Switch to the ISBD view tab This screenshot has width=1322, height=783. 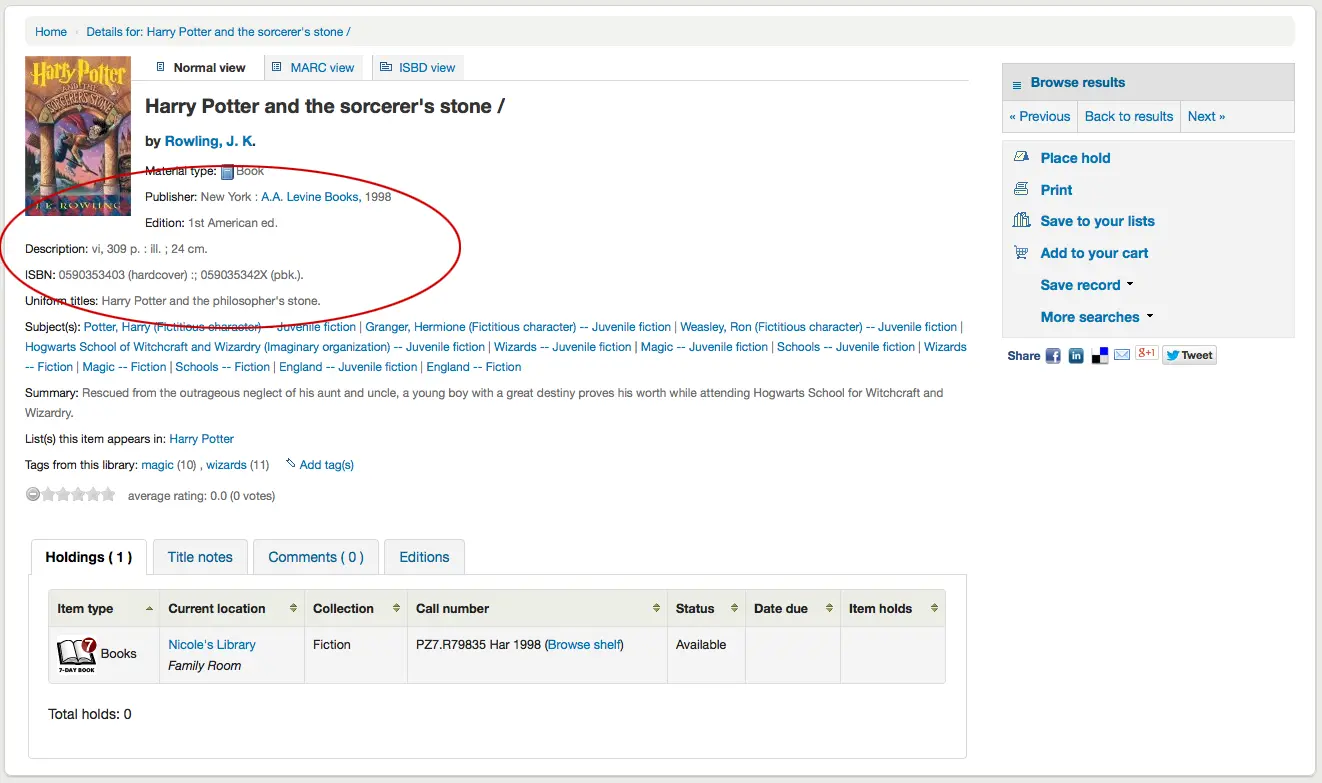tap(417, 68)
